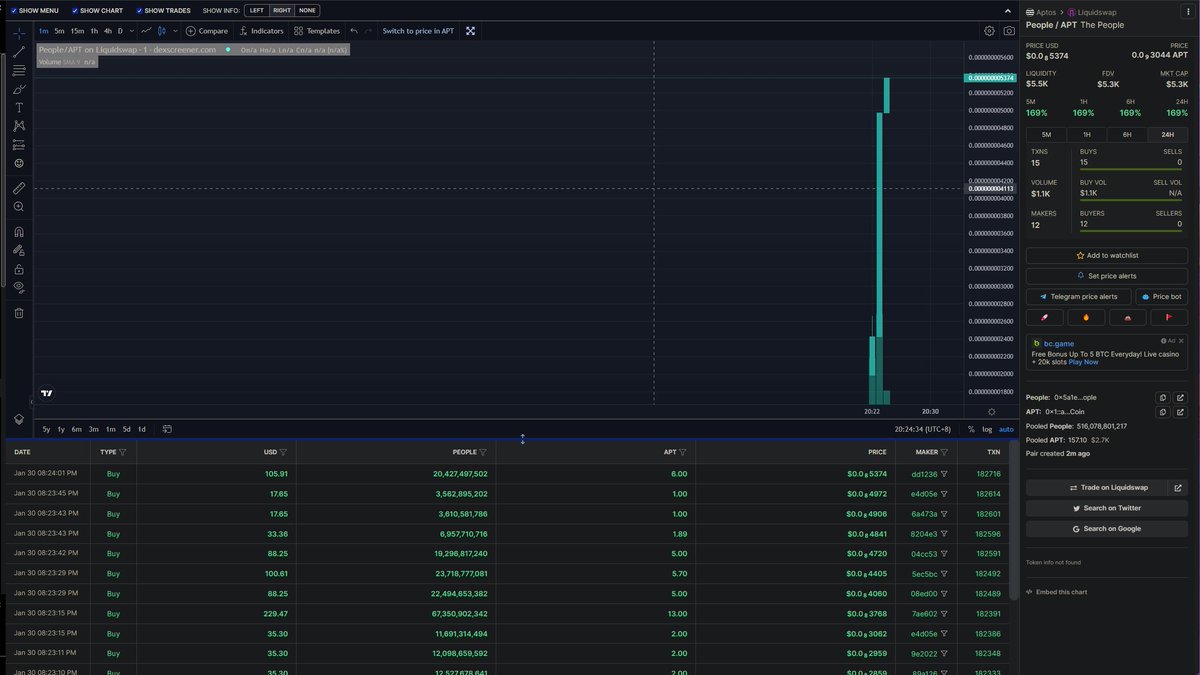Click the red flag reaction button

[x=1169, y=317]
